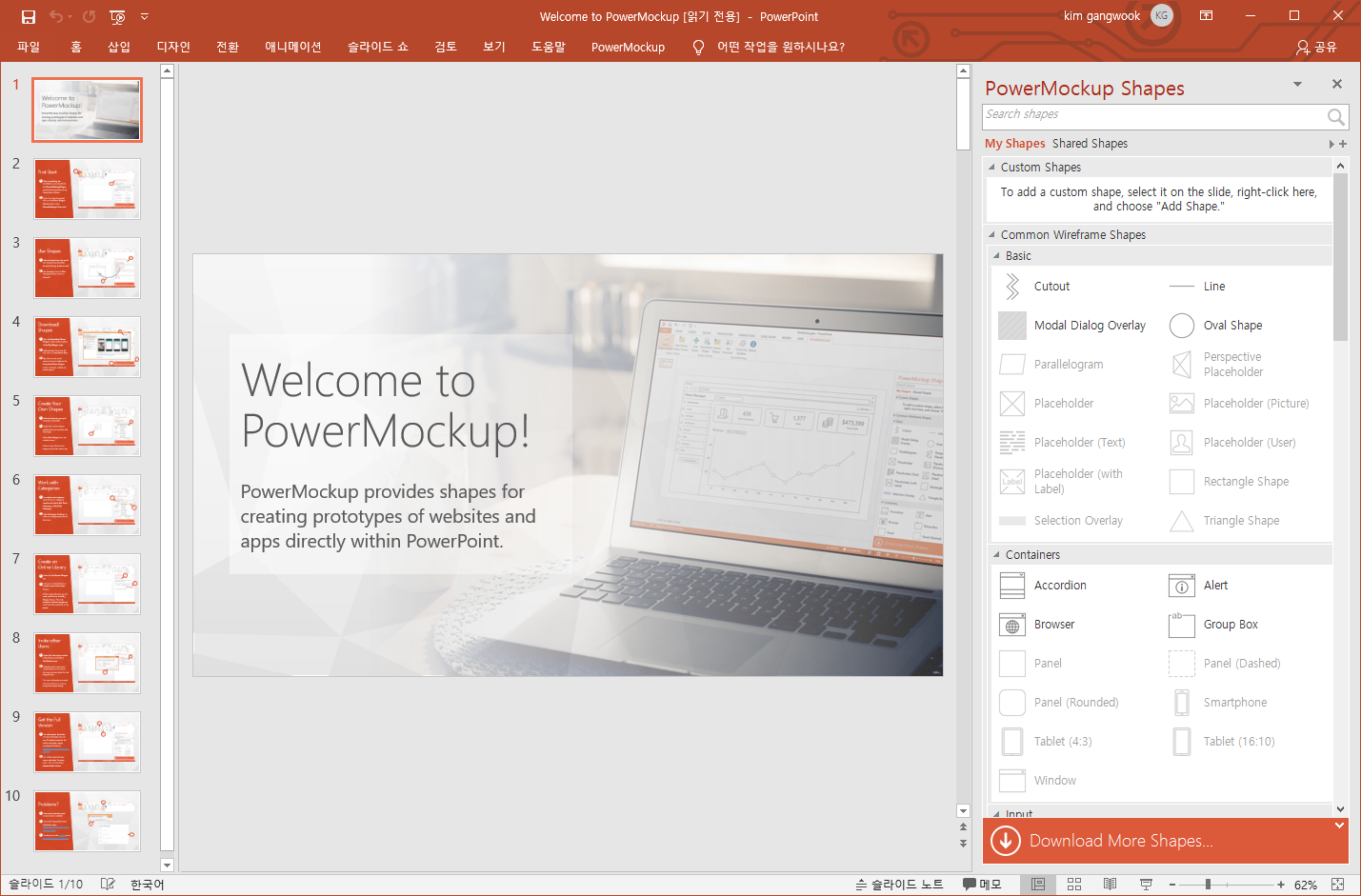
Task: Click the magnifier search icon in shapes pane
Action: pos(1336,116)
